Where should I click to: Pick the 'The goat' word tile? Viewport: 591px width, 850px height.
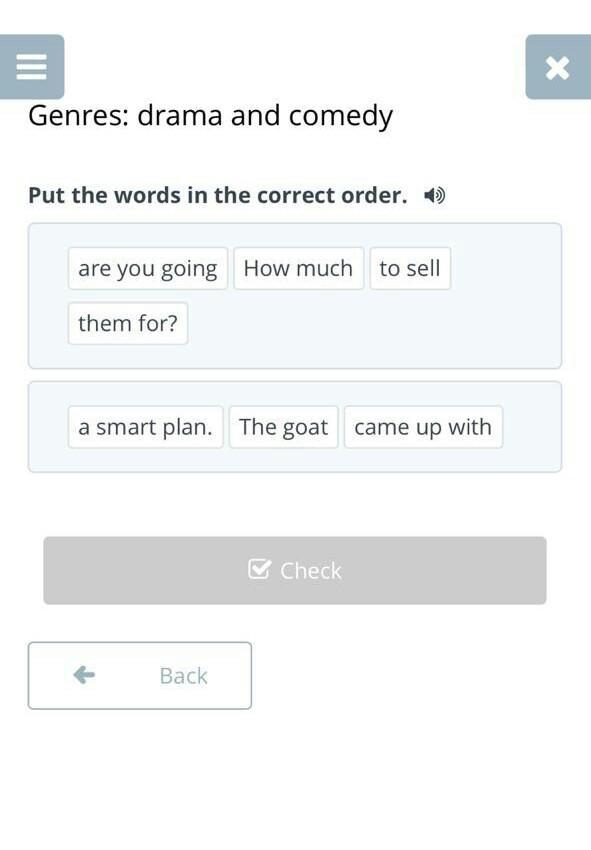click(284, 427)
